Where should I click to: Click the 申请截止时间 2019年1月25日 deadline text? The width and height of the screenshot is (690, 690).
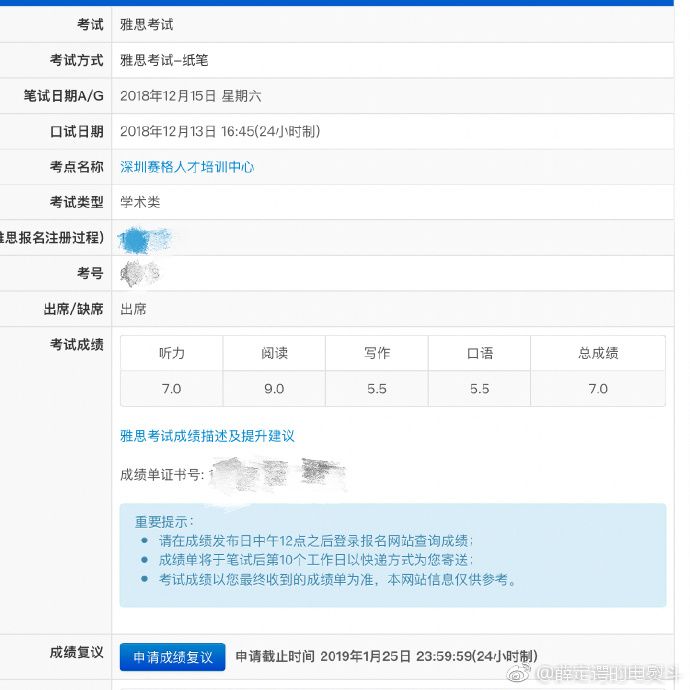click(x=386, y=656)
